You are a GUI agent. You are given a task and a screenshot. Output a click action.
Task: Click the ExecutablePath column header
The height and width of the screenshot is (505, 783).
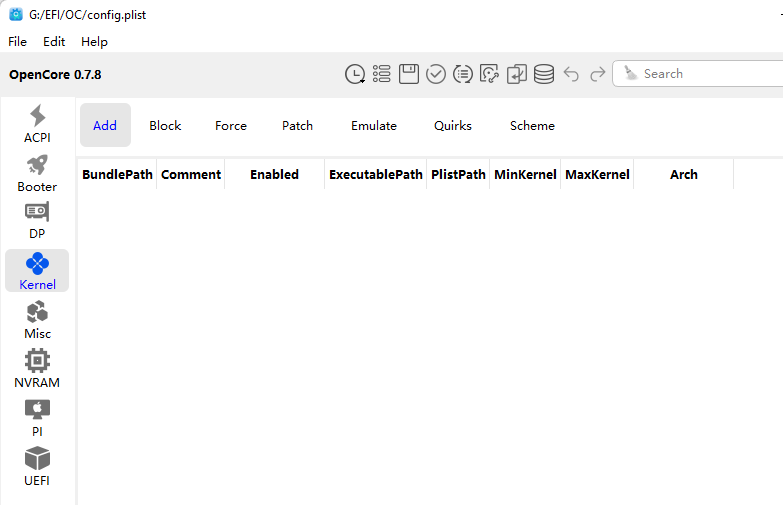376,174
